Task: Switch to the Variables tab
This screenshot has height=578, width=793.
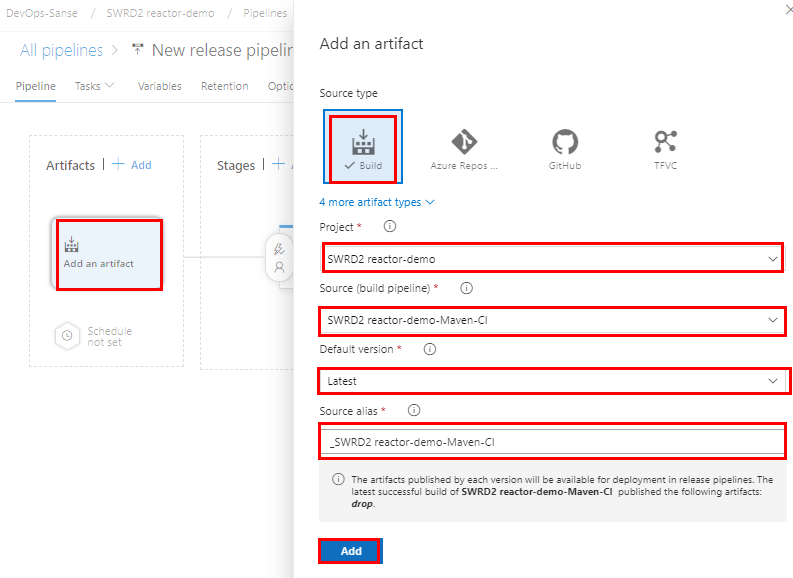Action: click(x=159, y=86)
